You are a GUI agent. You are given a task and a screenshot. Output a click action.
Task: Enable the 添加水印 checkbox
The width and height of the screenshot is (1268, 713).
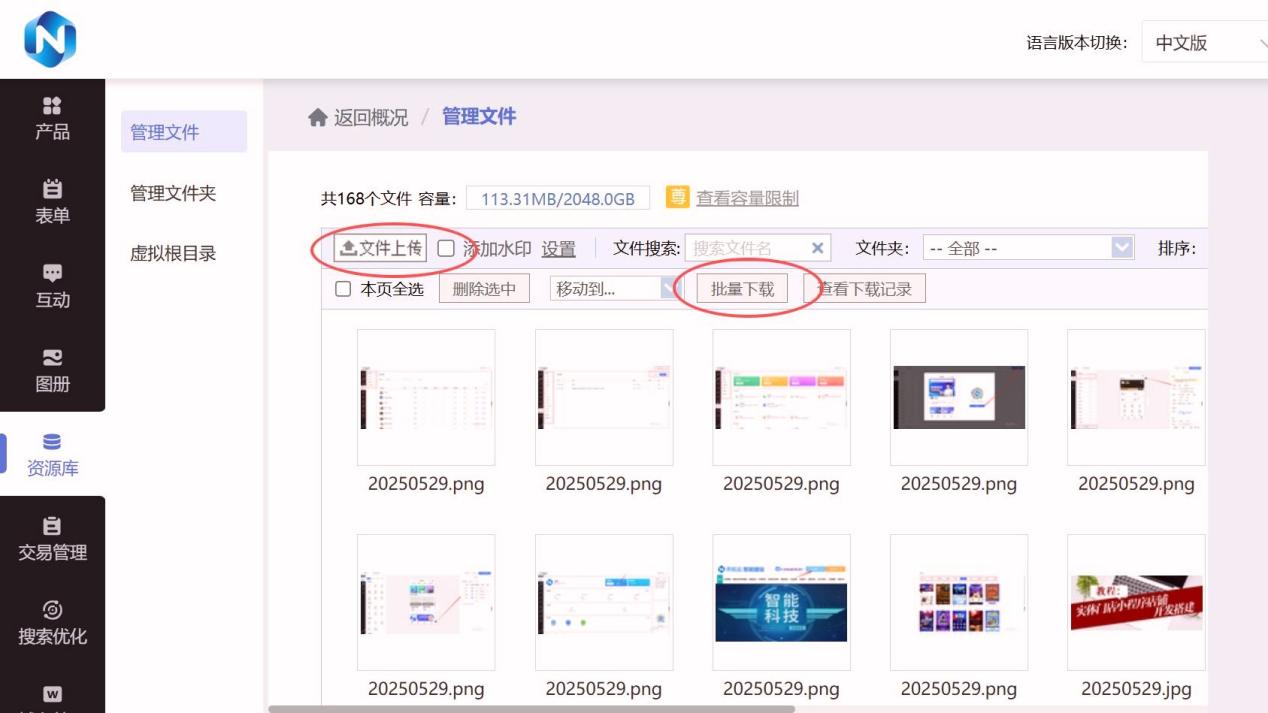pos(446,248)
